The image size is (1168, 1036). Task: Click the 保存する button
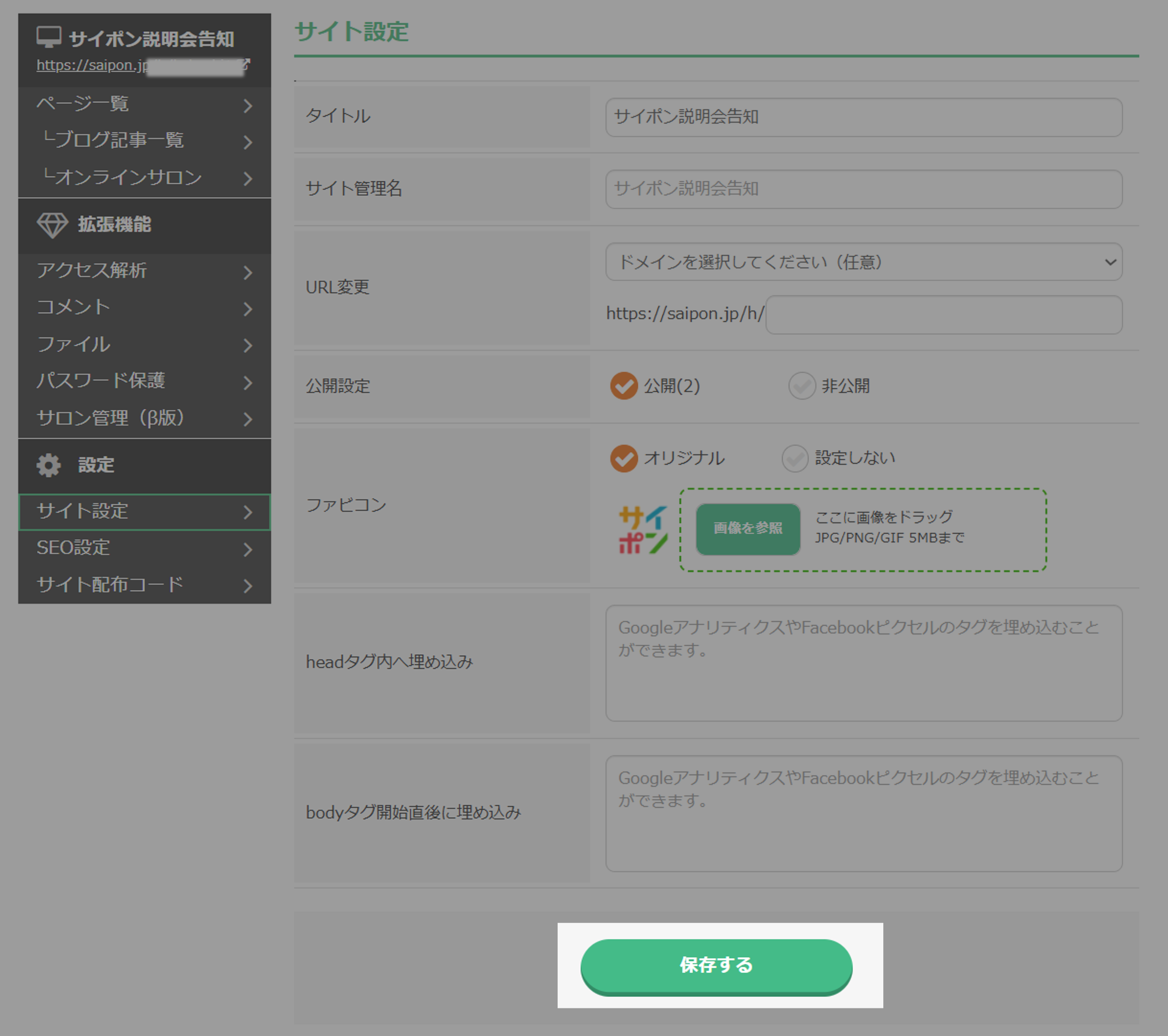point(716,965)
